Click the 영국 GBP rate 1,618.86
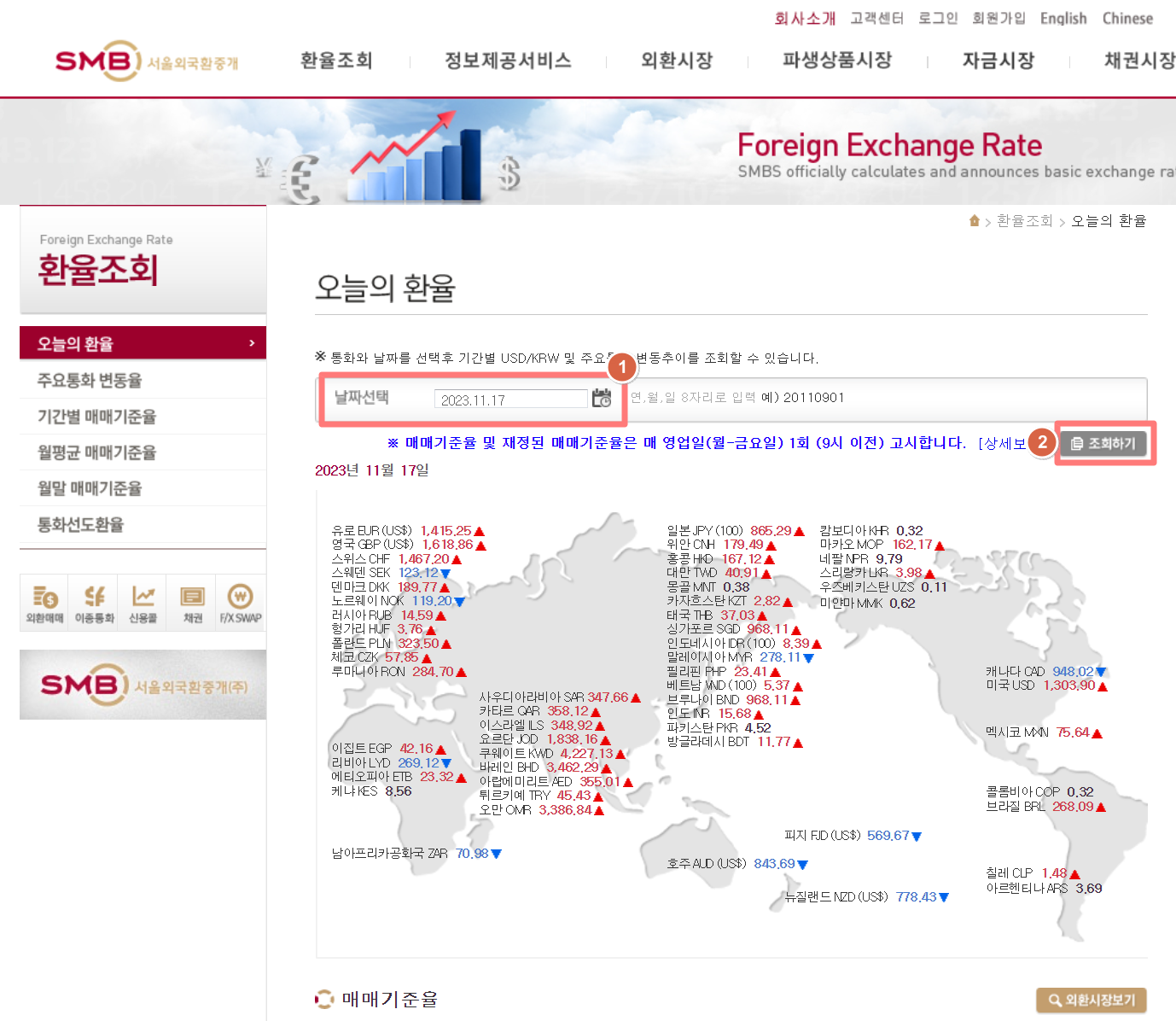The image size is (1176, 1021). pos(447,545)
